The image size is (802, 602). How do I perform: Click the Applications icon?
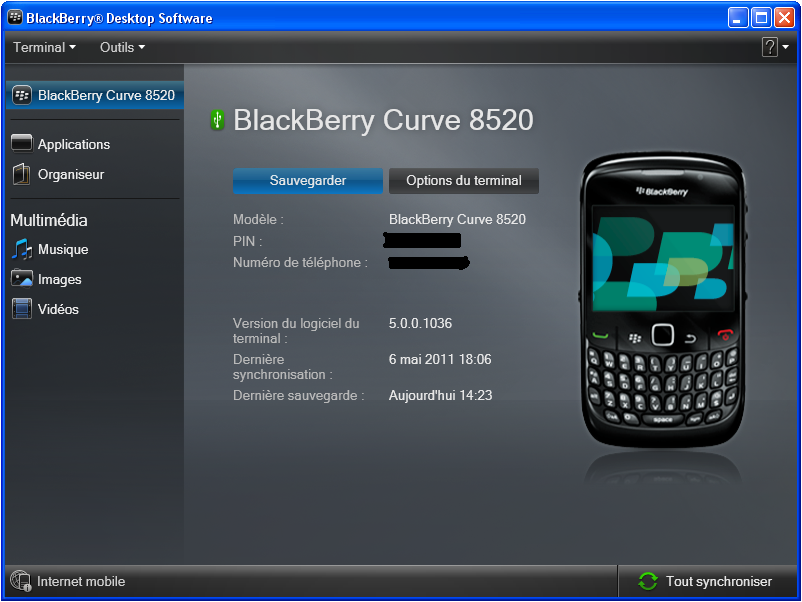[21, 143]
